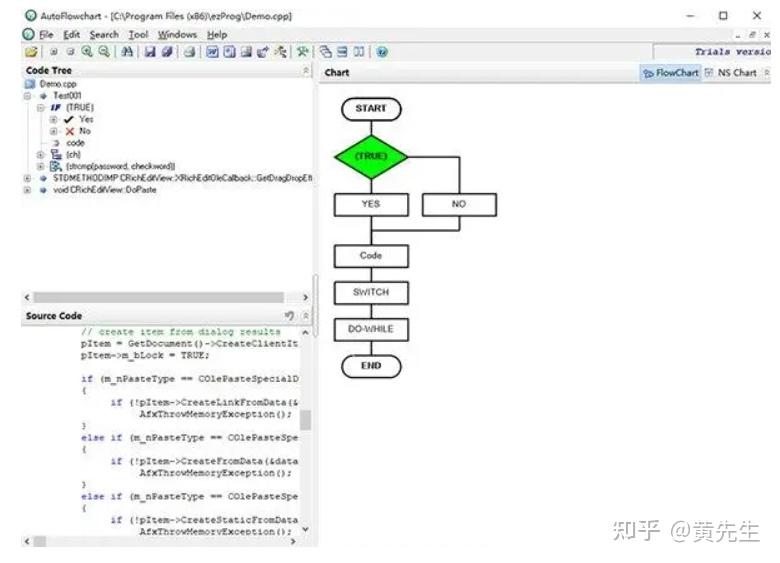The width and height of the screenshot is (780, 563).
Task: Click the tile horizontally icon
Action: [x=343, y=52]
